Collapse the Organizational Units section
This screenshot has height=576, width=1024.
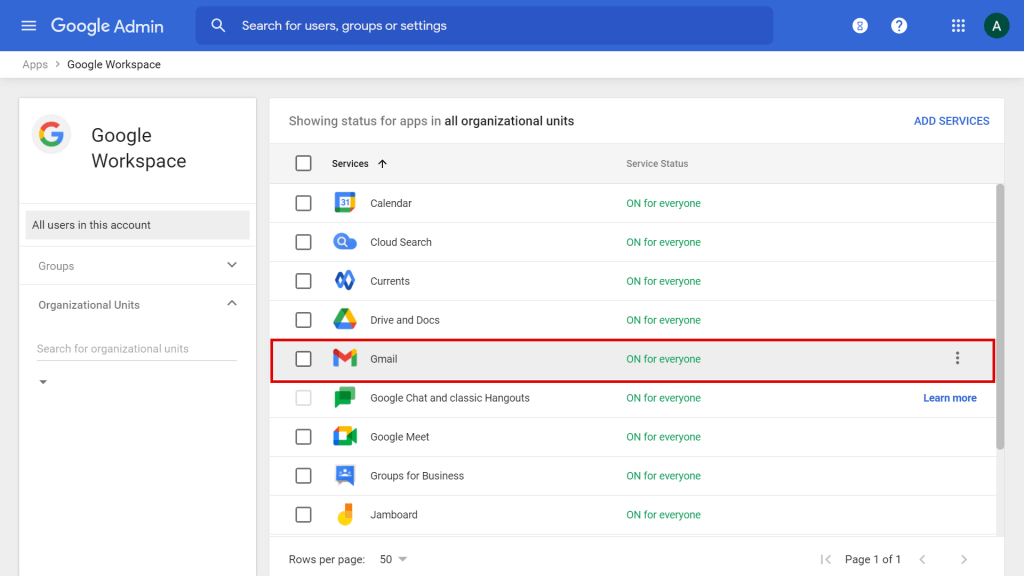(x=232, y=304)
